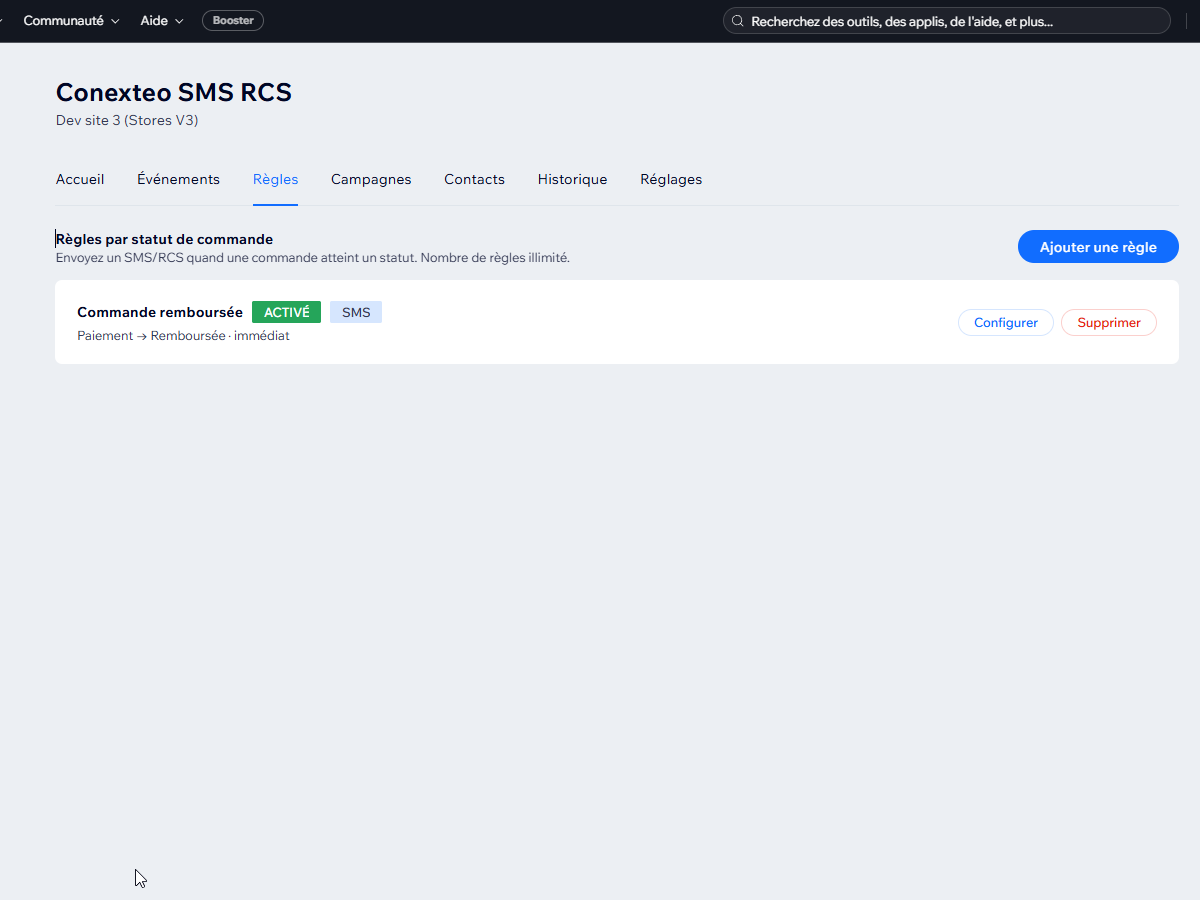Click the Conexteo SMS RCS heading
The width and height of the screenshot is (1200, 900).
174,92
